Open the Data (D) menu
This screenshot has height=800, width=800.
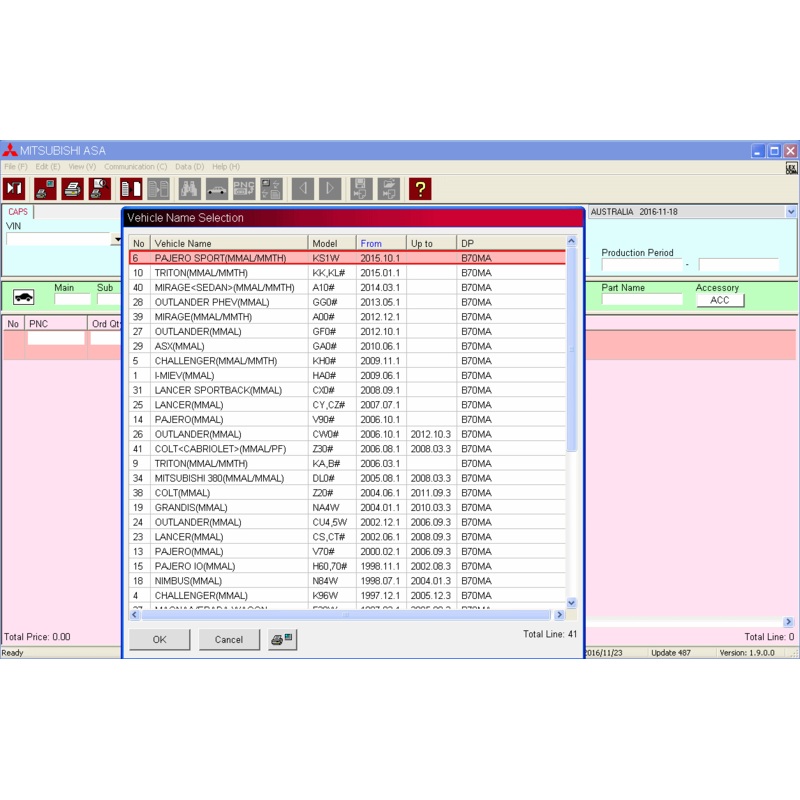pyautogui.click(x=189, y=167)
